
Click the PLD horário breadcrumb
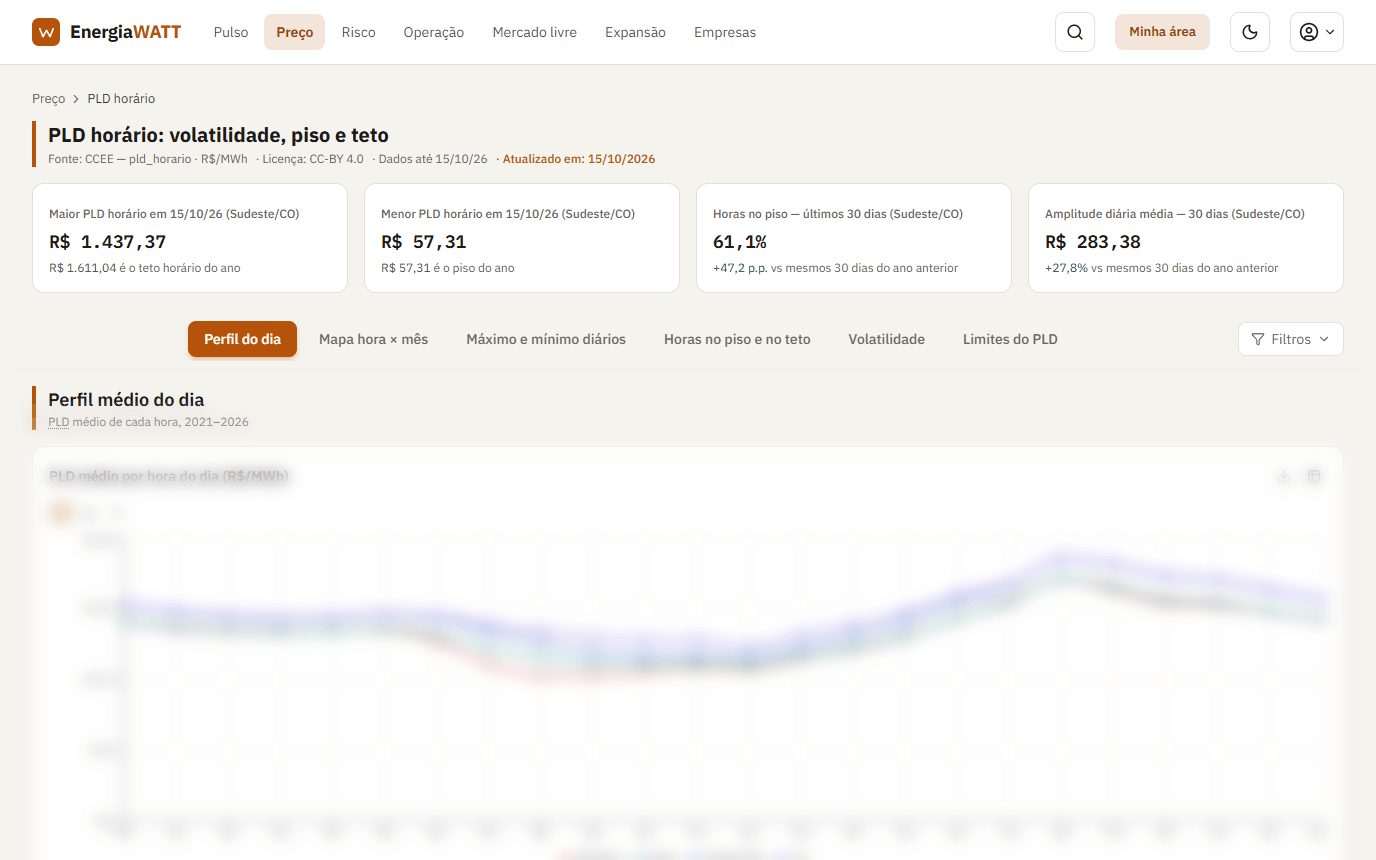pyautogui.click(x=121, y=99)
